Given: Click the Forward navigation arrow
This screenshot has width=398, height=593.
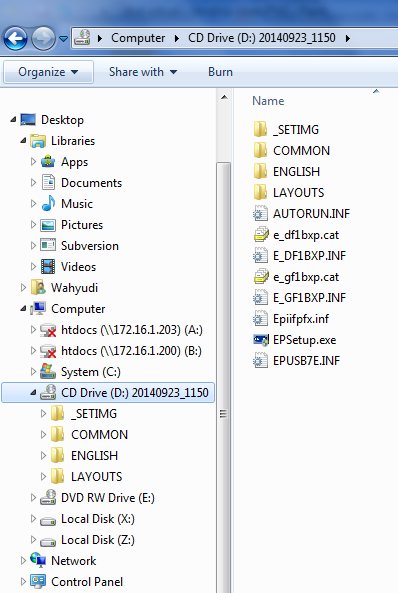Looking at the screenshot, I should [x=43, y=38].
